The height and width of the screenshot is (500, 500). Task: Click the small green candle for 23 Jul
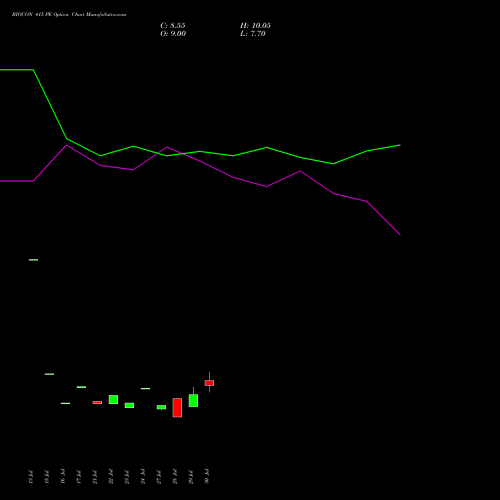(129, 405)
